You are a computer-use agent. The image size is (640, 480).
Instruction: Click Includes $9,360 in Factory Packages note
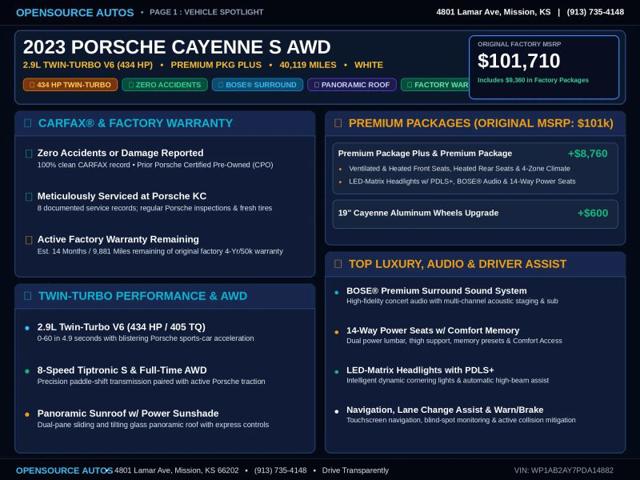click(533, 80)
